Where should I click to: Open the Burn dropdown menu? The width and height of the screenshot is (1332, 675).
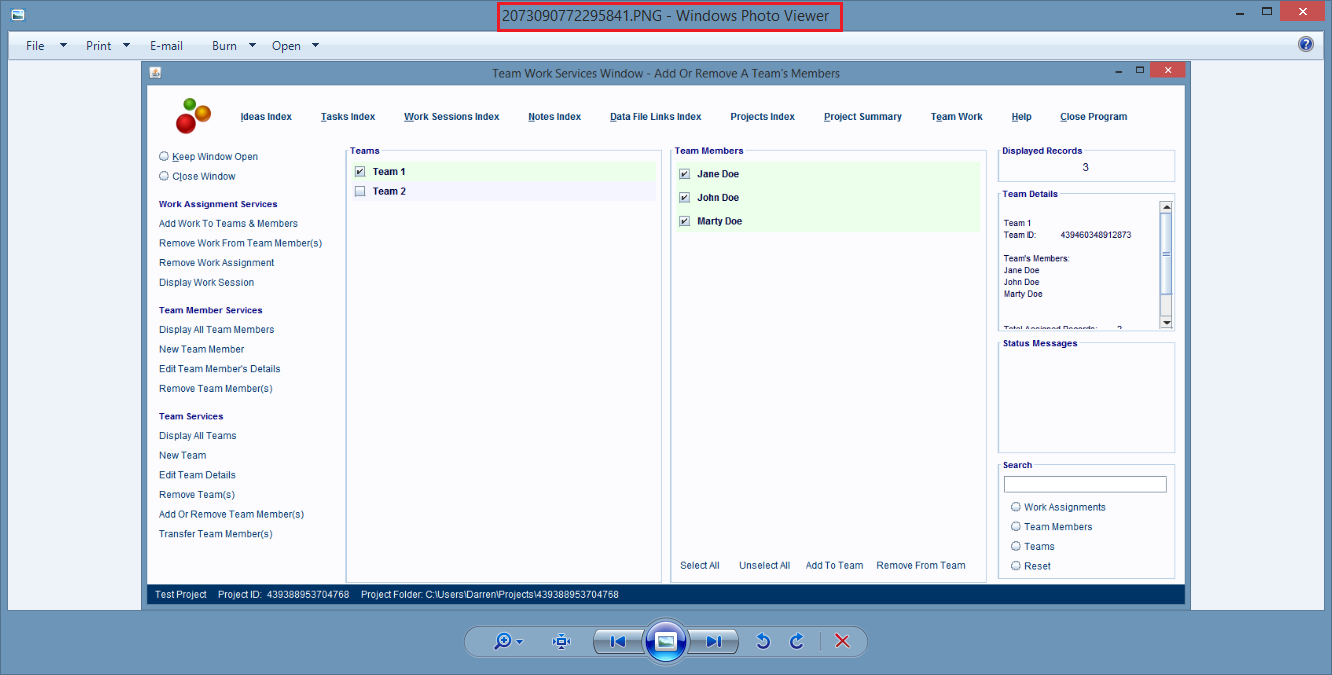click(234, 46)
